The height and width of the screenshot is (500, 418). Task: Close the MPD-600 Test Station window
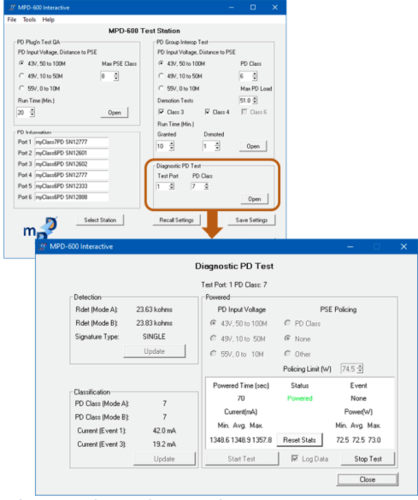tap(275, 7)
